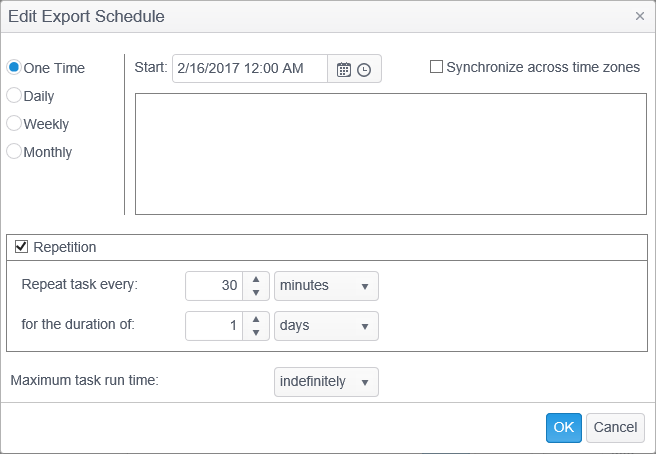Increase the repeat interval value
656x454 pixels.
256,280
